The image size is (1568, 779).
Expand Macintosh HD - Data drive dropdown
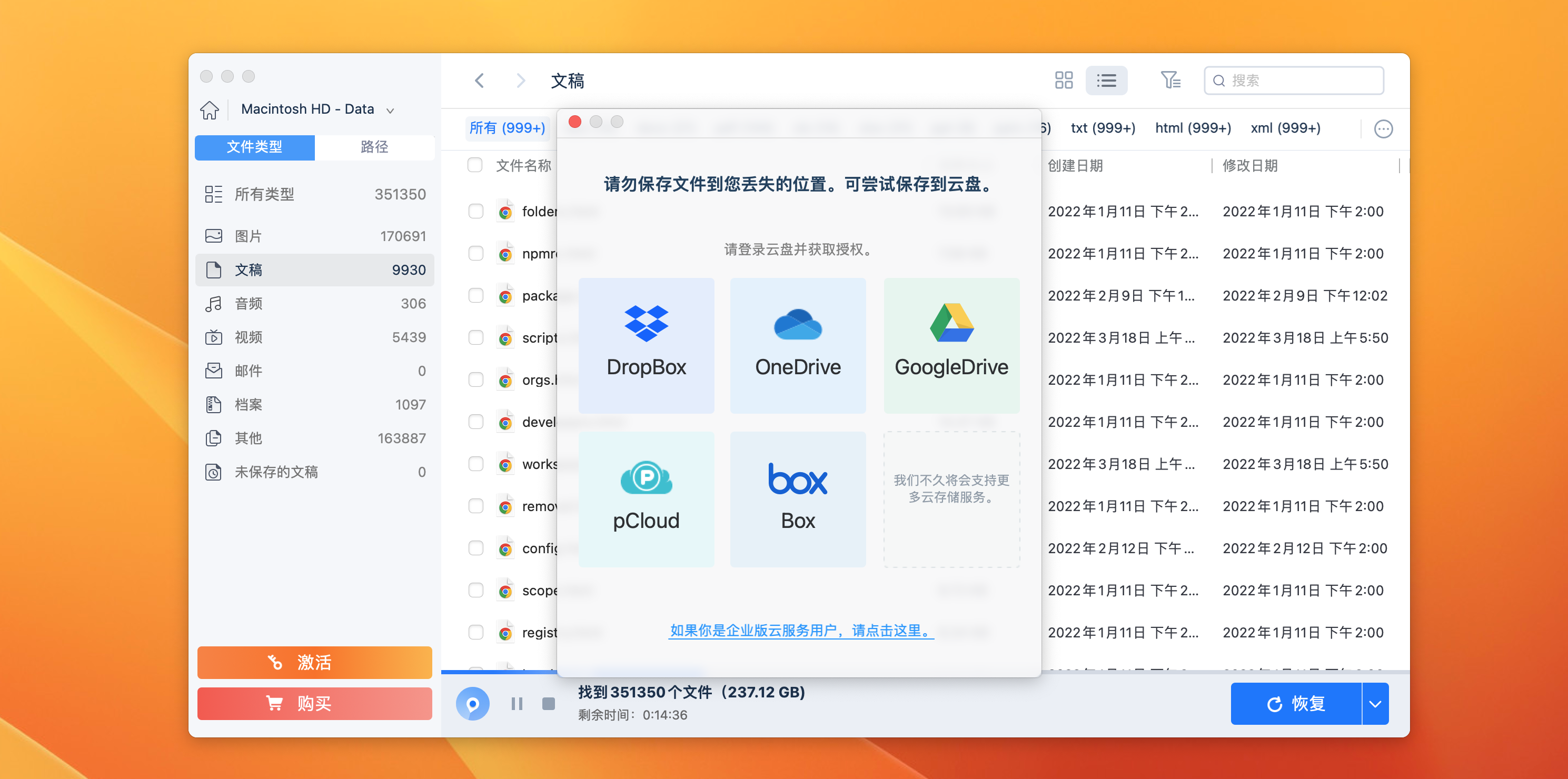pos(390,110)
